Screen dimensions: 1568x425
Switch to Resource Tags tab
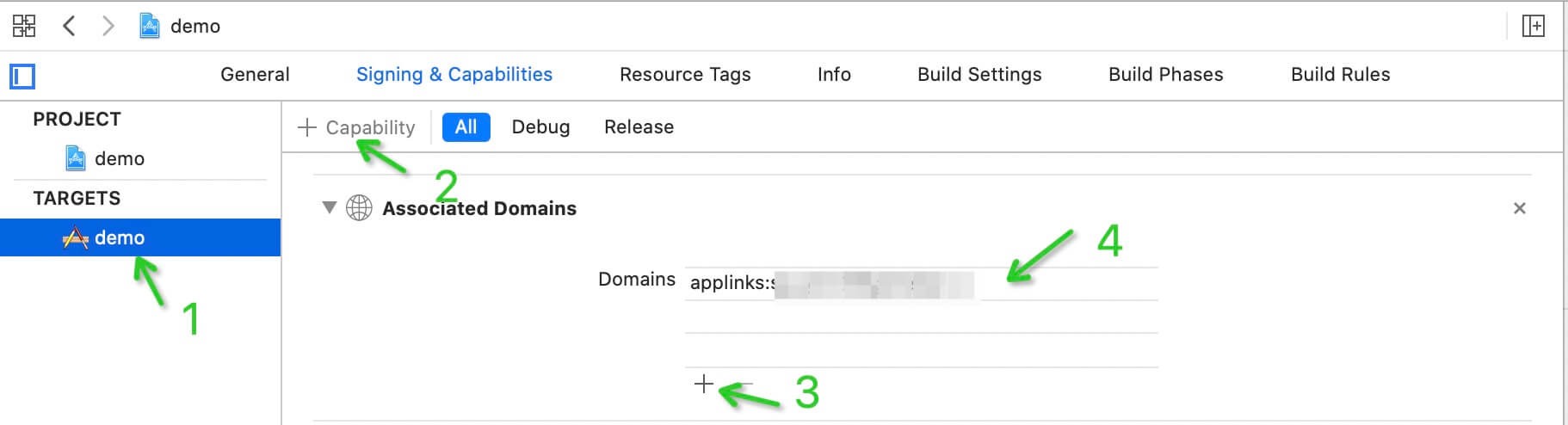tap(685, 75)
